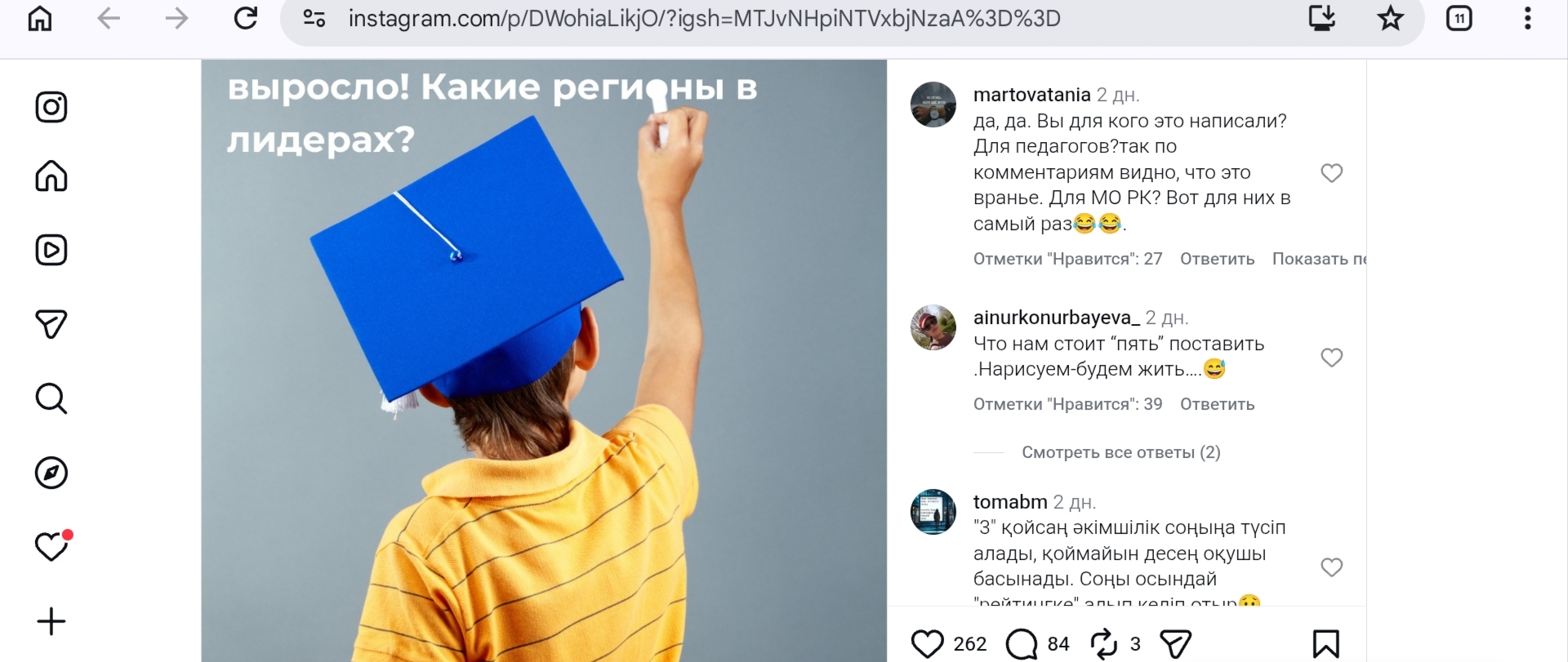Open Explore compass icon
Image resolution: width=1568 pixels, height=662 pixels.
point(51,473)
